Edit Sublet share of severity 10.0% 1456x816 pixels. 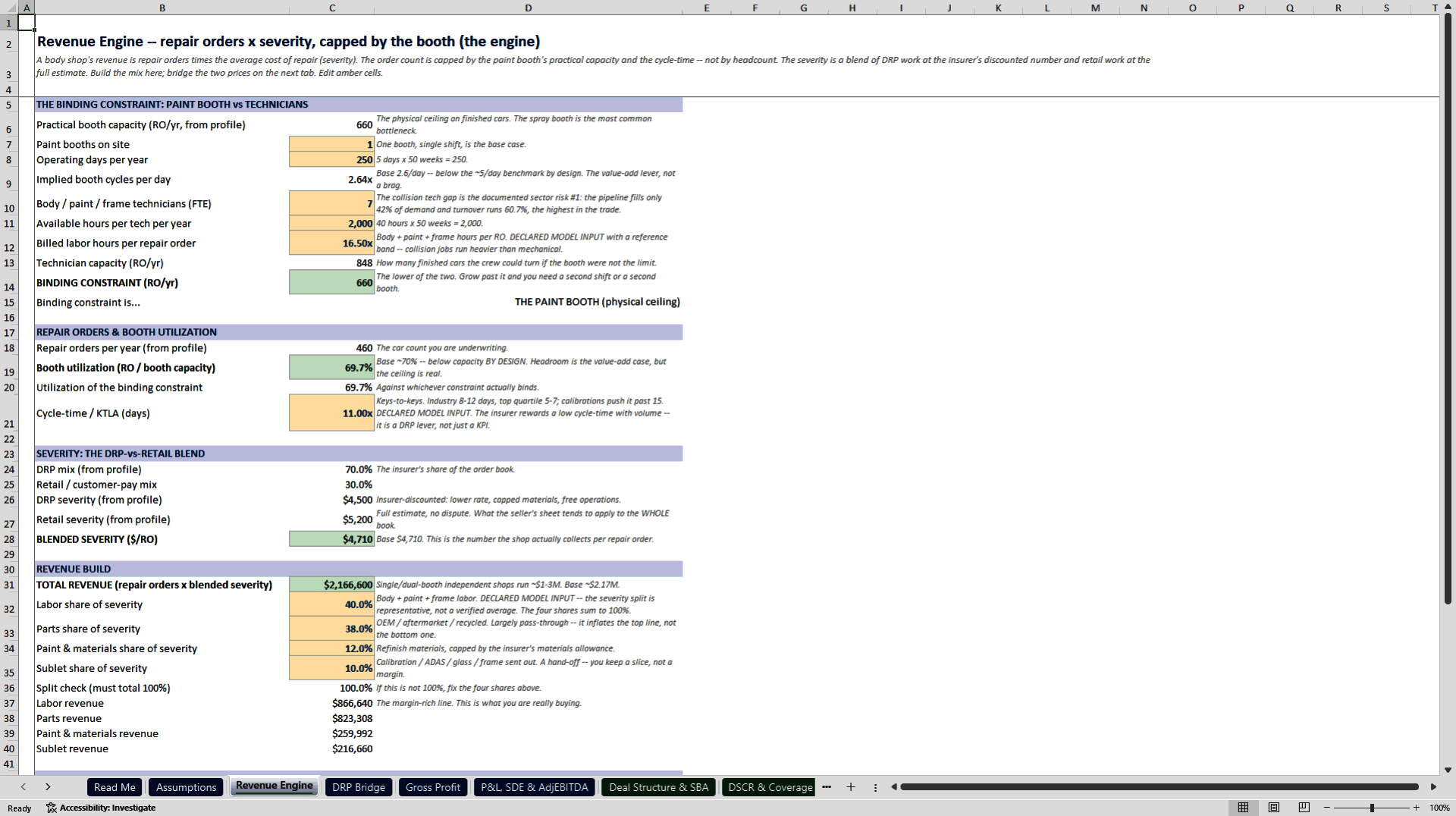point(332,668)
